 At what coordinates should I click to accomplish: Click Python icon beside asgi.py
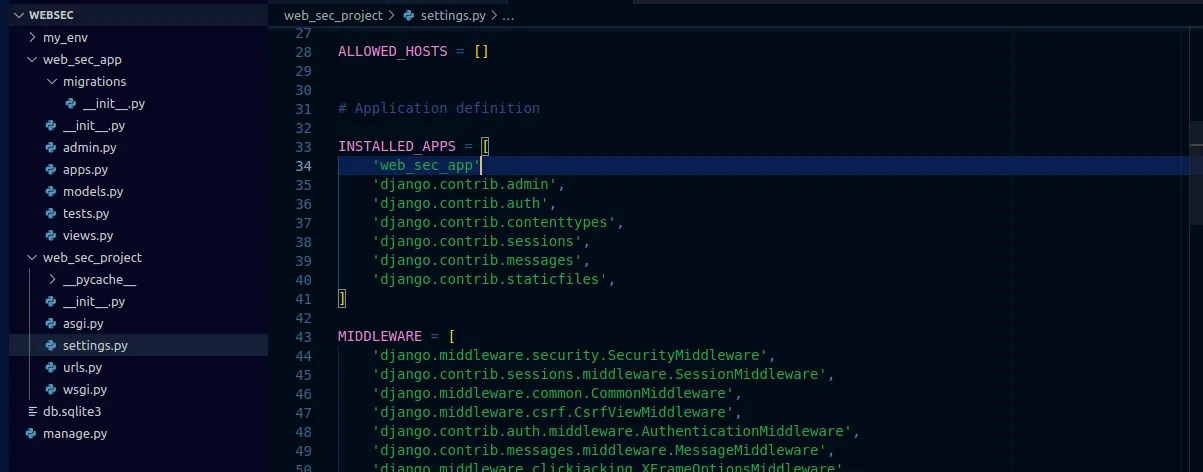point(51,324)
